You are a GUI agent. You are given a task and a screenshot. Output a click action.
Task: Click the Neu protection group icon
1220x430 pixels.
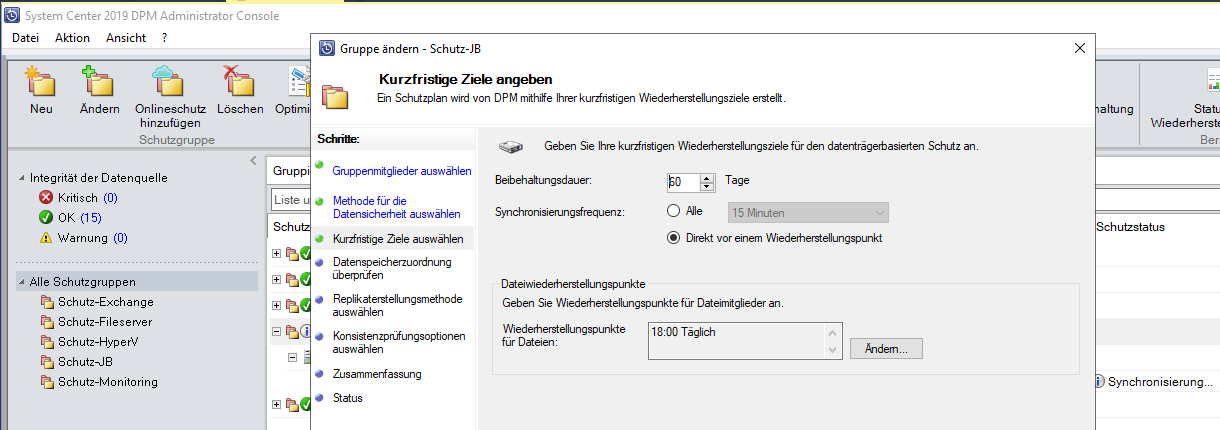pos(41,83)
